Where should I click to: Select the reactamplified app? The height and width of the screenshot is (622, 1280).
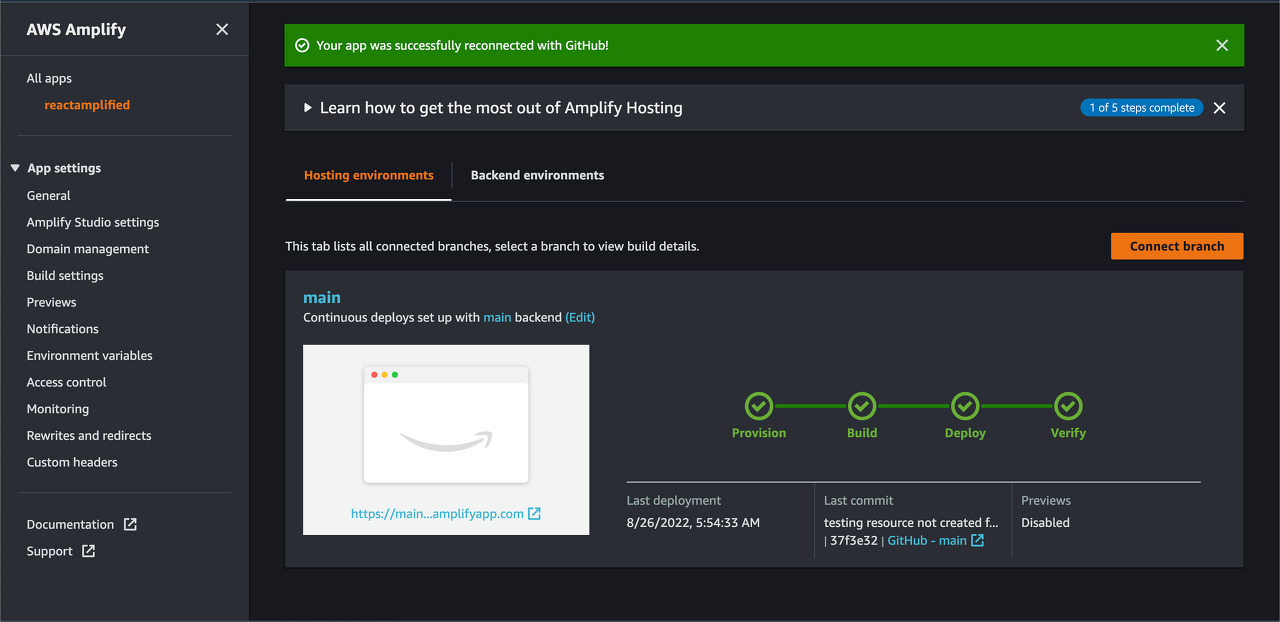click(87, 105)
